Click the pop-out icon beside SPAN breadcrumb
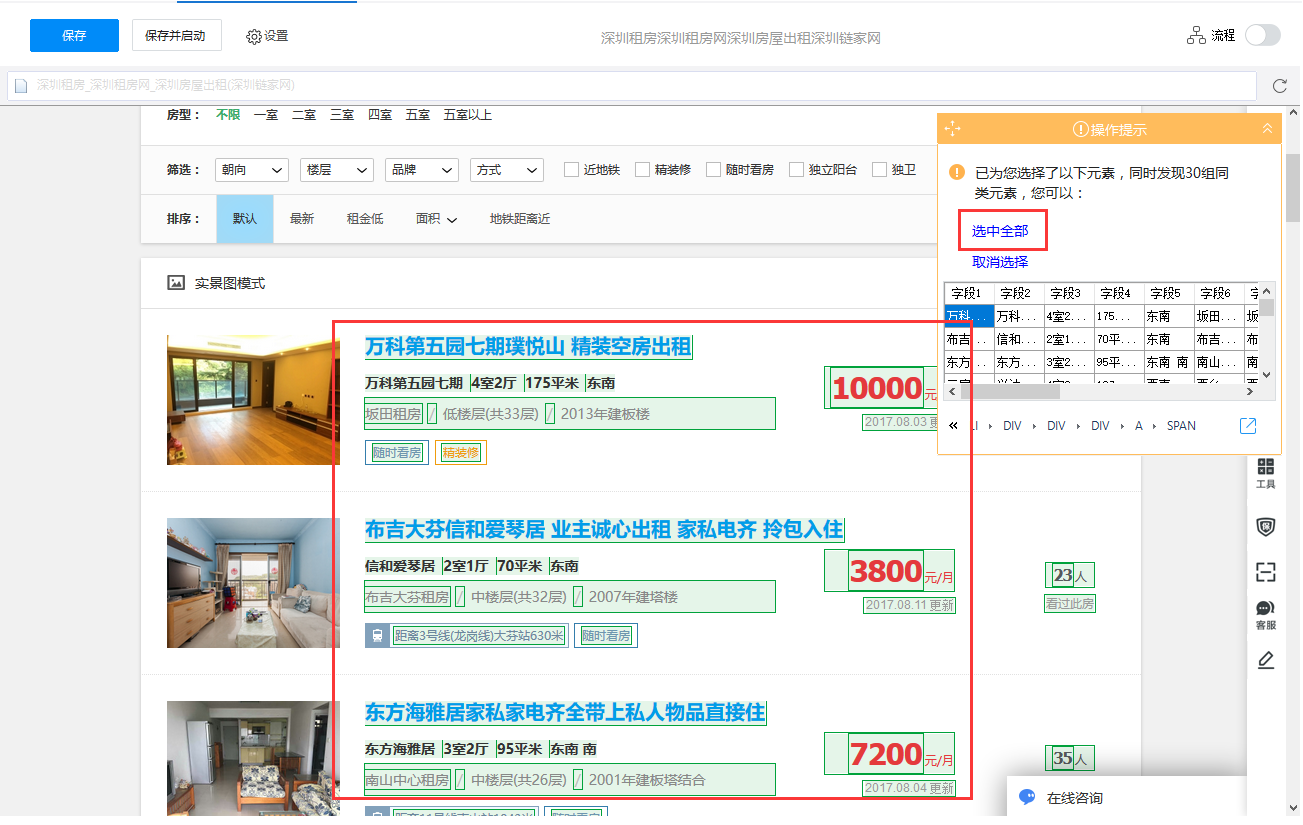The width and height of the screenshot is (1303, 825). click(x=1248, y=426)
